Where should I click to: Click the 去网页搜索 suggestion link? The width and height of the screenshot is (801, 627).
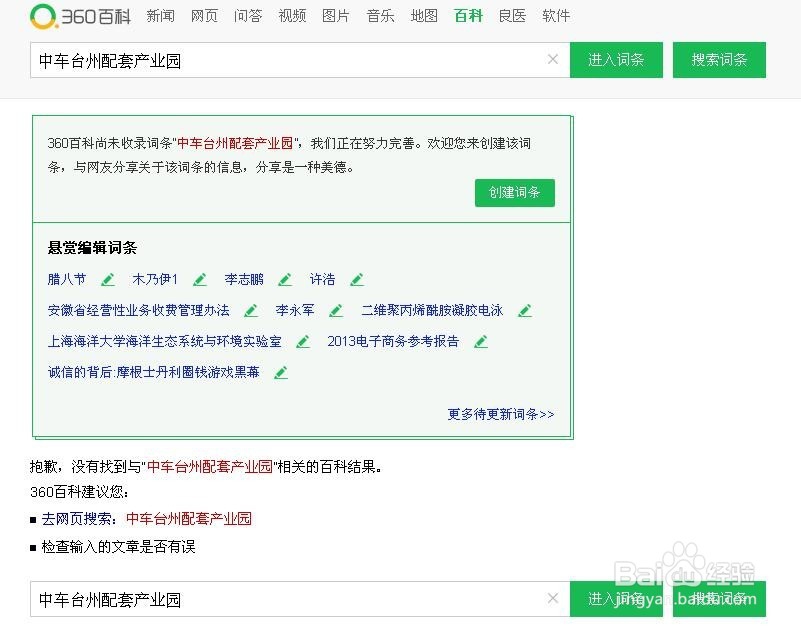79,519
